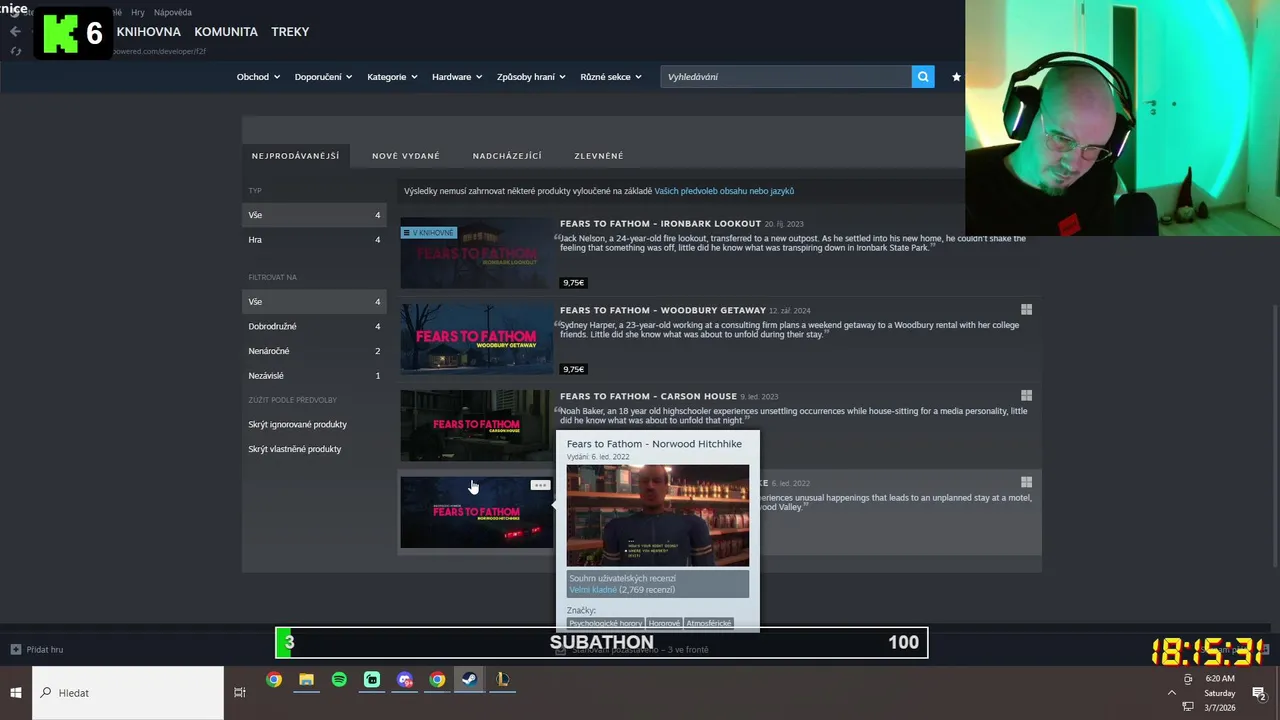Filter type by Hra
The width and height of the screenshot is (1280, 720).
(314, 240)
